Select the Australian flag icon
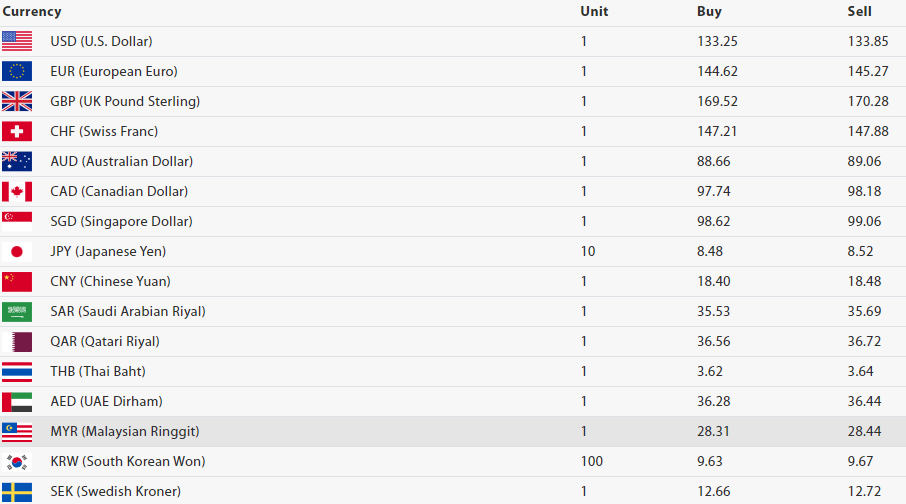The height and width of the screenshot is (504, 906). click(17, 161)
